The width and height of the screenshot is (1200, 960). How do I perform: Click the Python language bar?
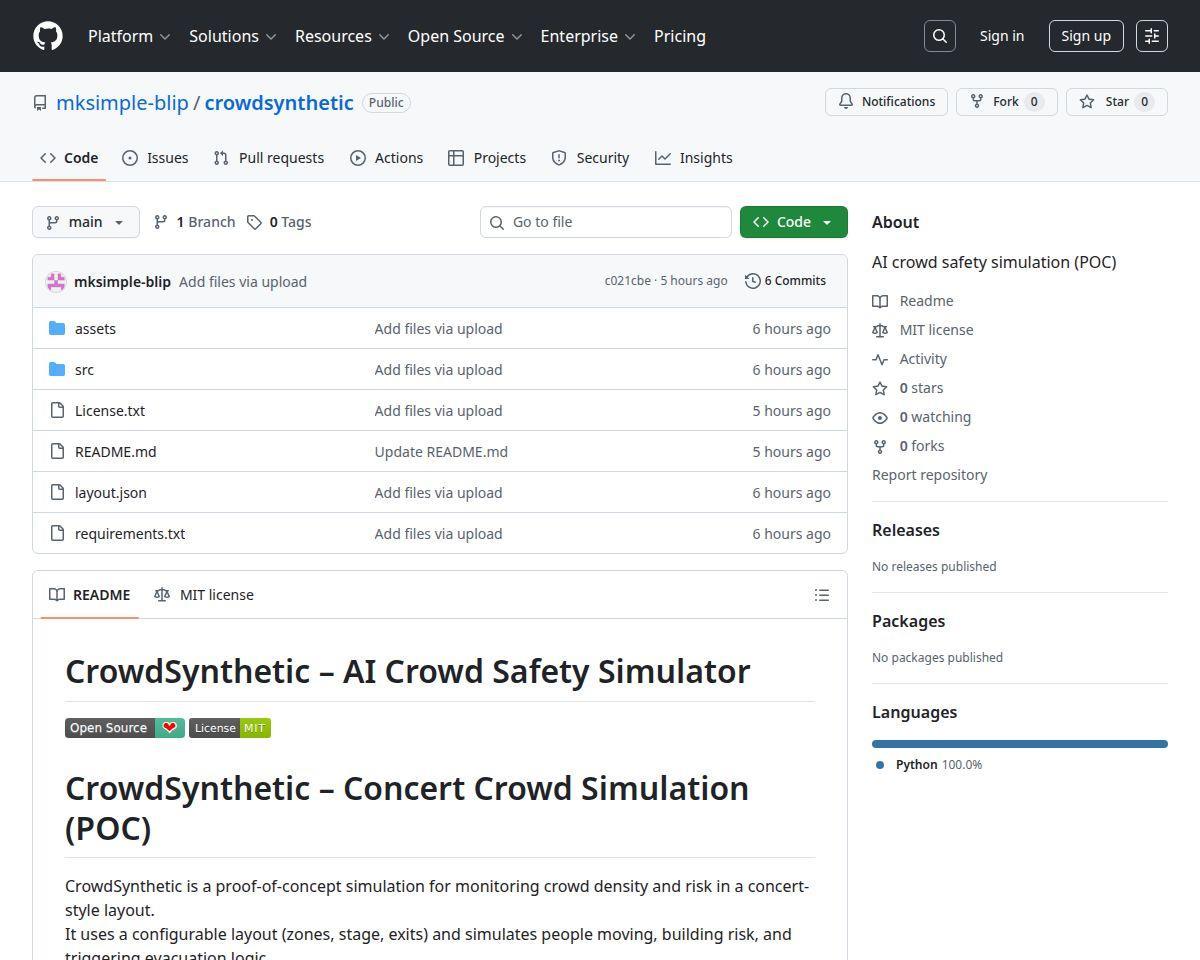pos(1020,744)
